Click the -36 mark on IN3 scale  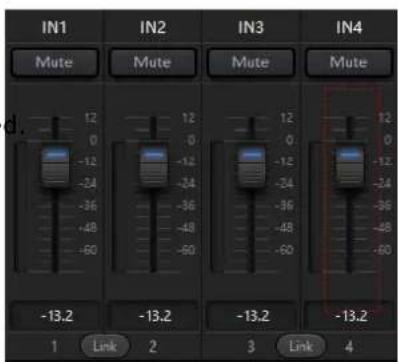tap(284, 206)
